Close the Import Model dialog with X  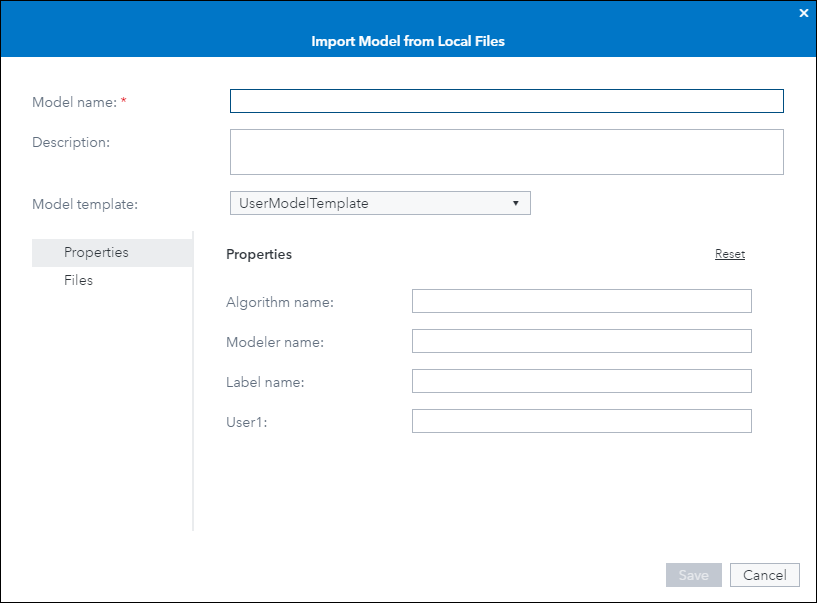803,13
